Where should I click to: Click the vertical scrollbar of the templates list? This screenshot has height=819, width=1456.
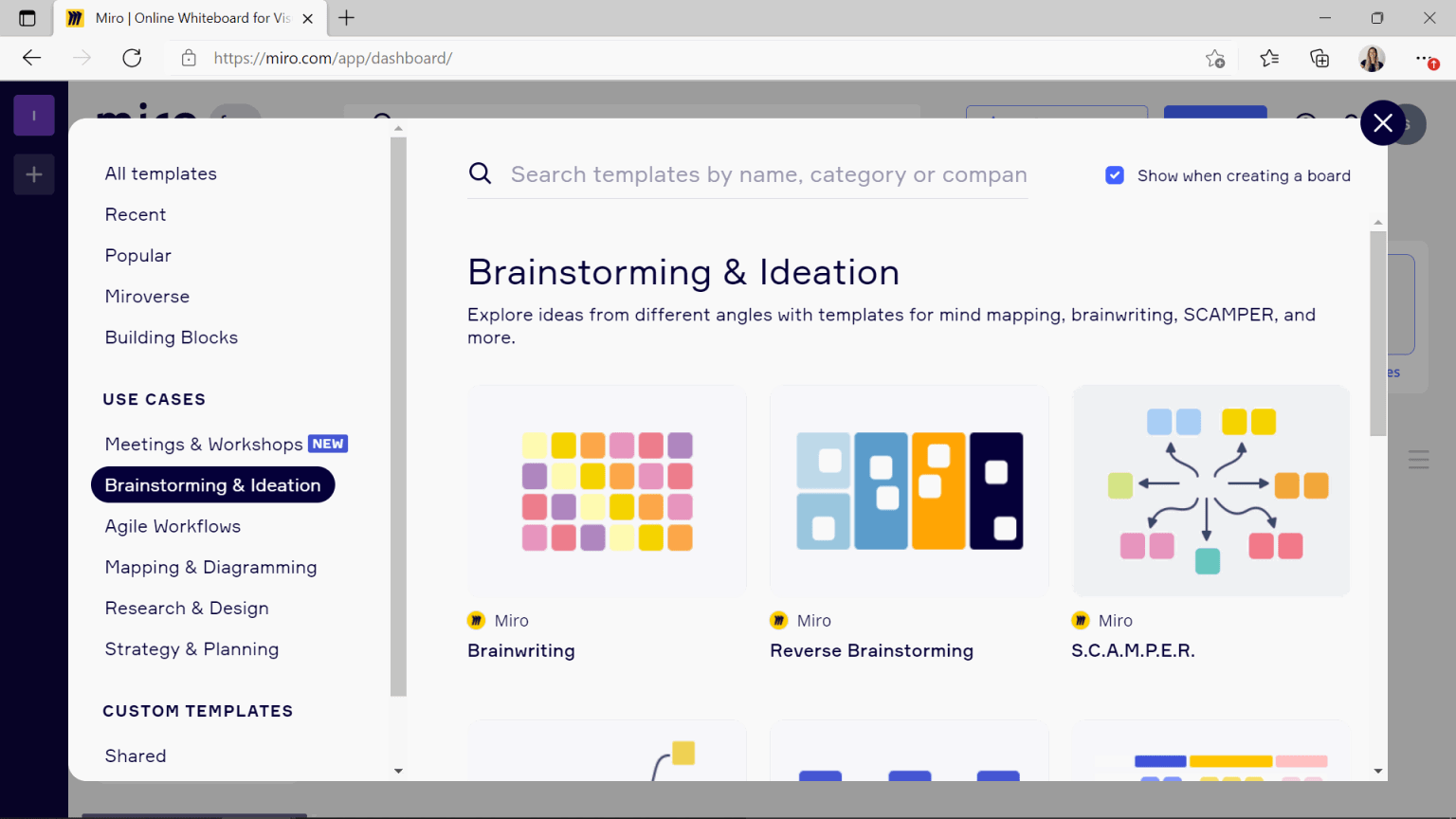(1376, 332)
